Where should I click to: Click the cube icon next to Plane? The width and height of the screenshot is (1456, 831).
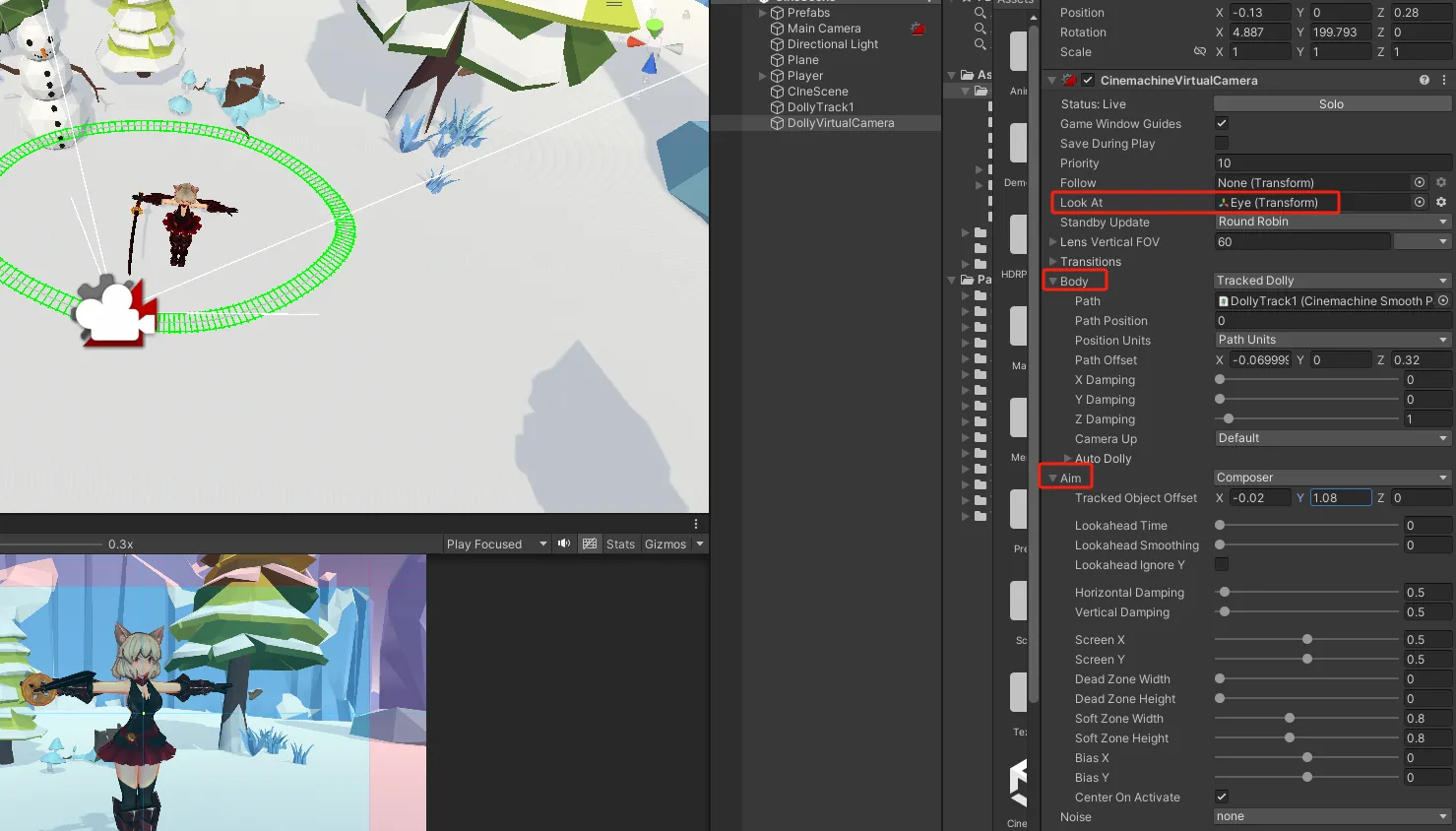[x=777, y=60]
